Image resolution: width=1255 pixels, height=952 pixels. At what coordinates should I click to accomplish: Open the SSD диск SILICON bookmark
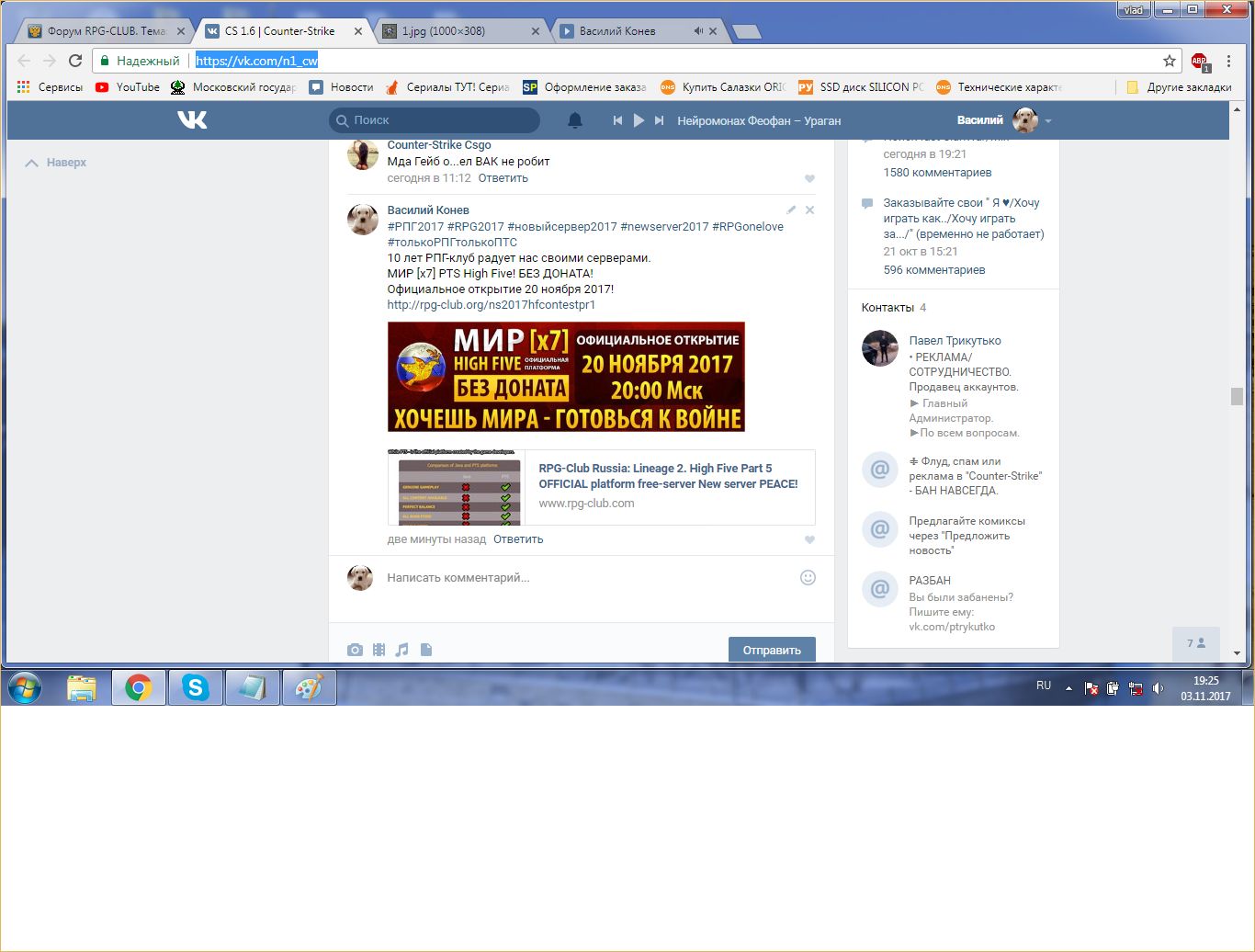[861, 87]
